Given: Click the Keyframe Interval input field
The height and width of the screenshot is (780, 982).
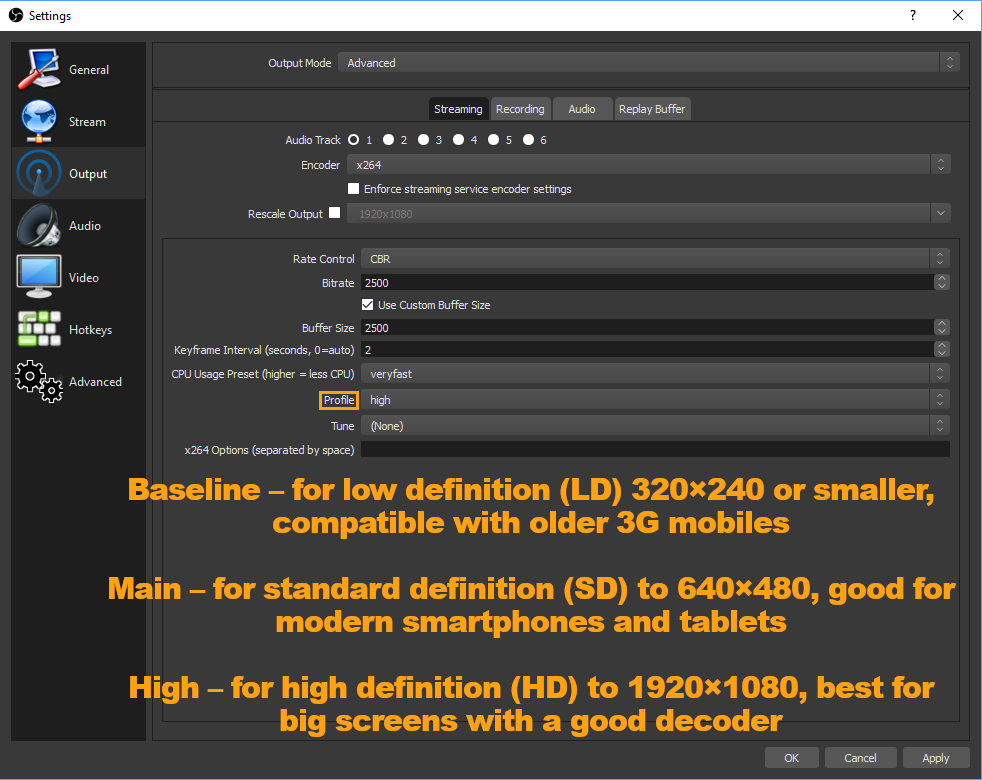Looking at the screenshot, I should 648,350.
